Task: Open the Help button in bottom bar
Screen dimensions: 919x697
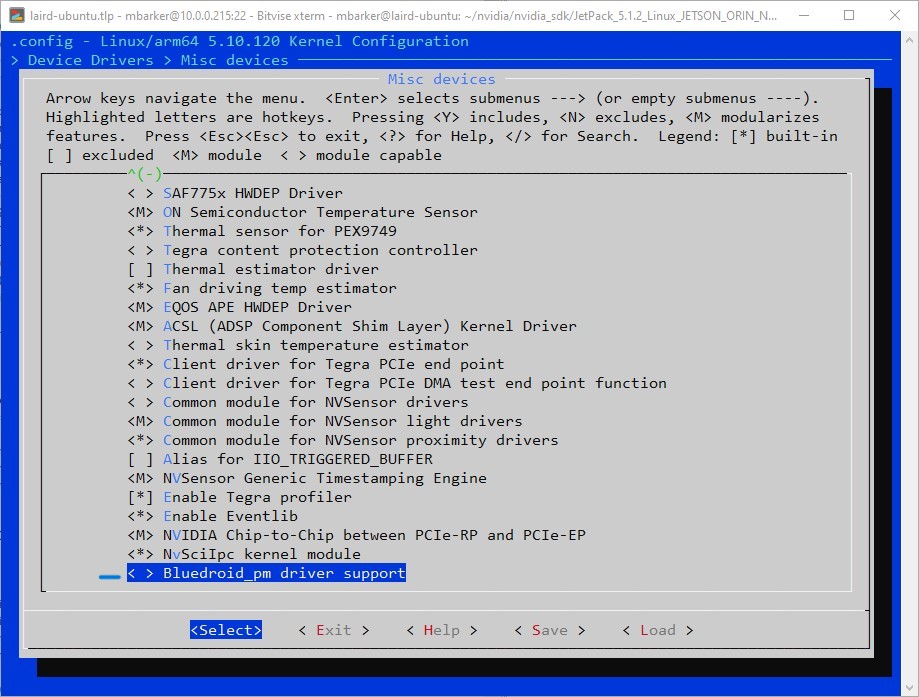Action: (442, 630)
